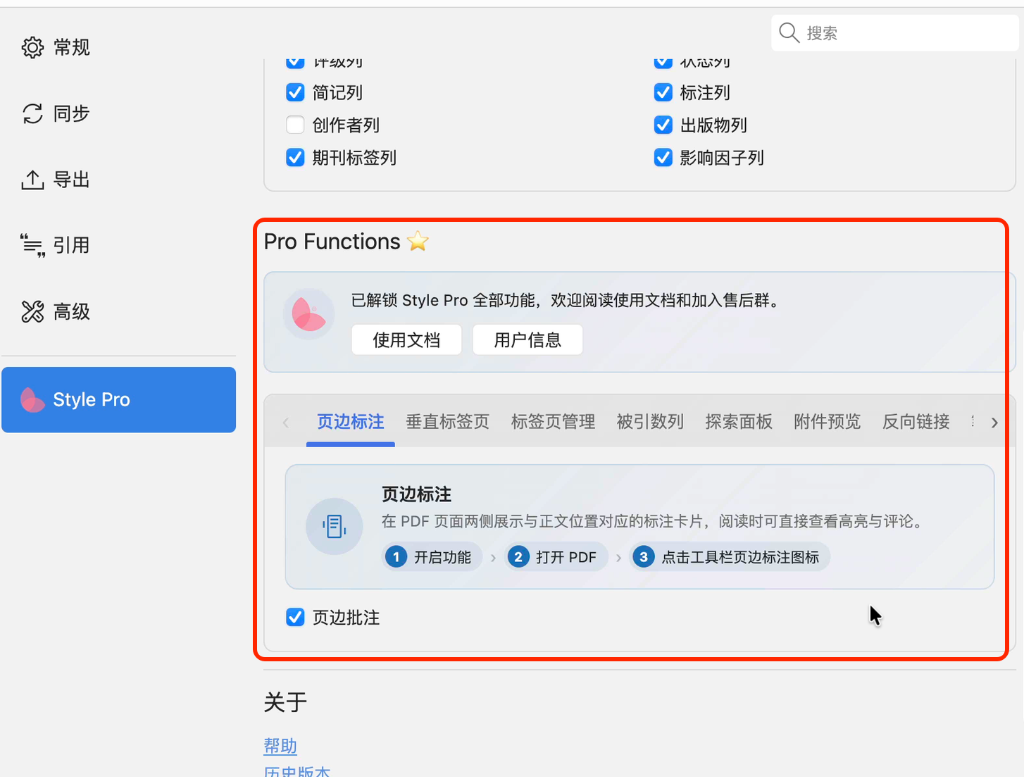
Task: Click the 使用文档 button
Action: 406,340
